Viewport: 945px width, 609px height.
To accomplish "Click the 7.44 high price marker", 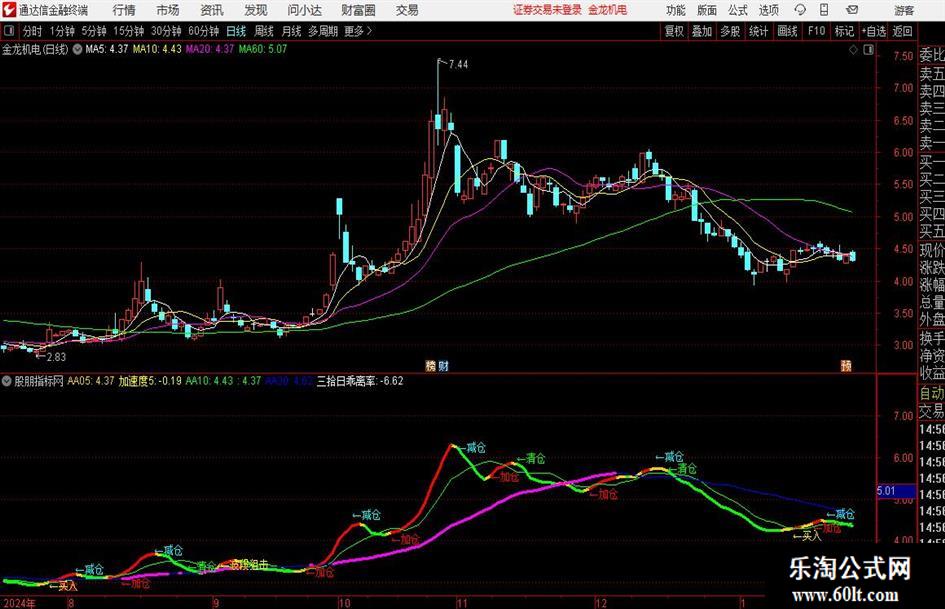I will pos(458,64).
